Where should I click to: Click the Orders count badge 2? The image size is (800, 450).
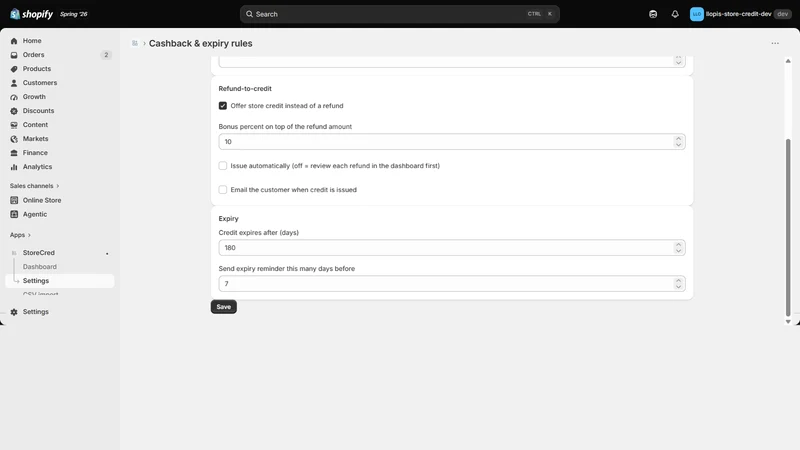106,55
